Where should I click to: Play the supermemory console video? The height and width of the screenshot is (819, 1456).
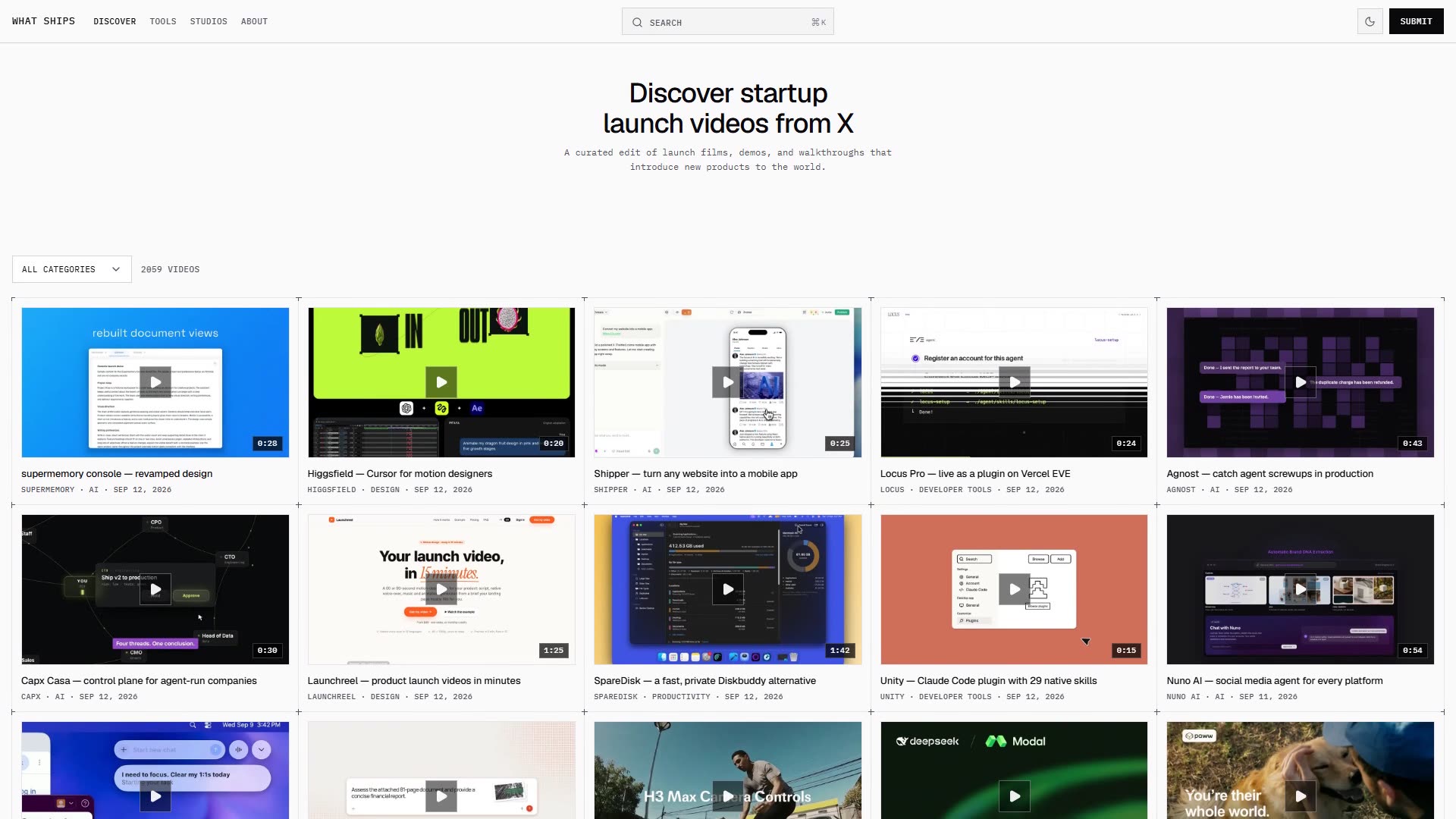click(x=155, y=382)
